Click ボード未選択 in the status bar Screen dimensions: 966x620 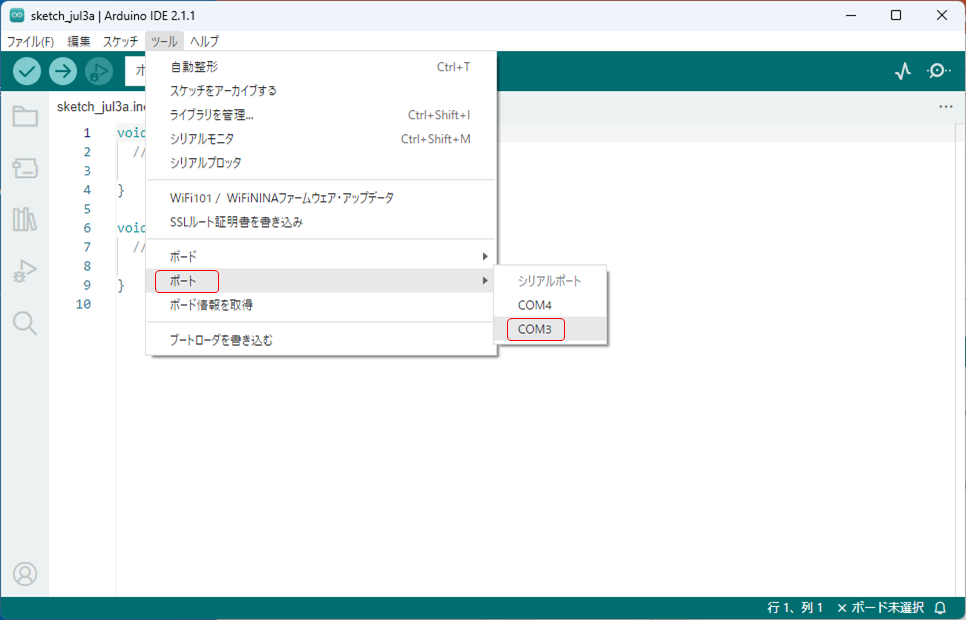(x=881, y=608)
